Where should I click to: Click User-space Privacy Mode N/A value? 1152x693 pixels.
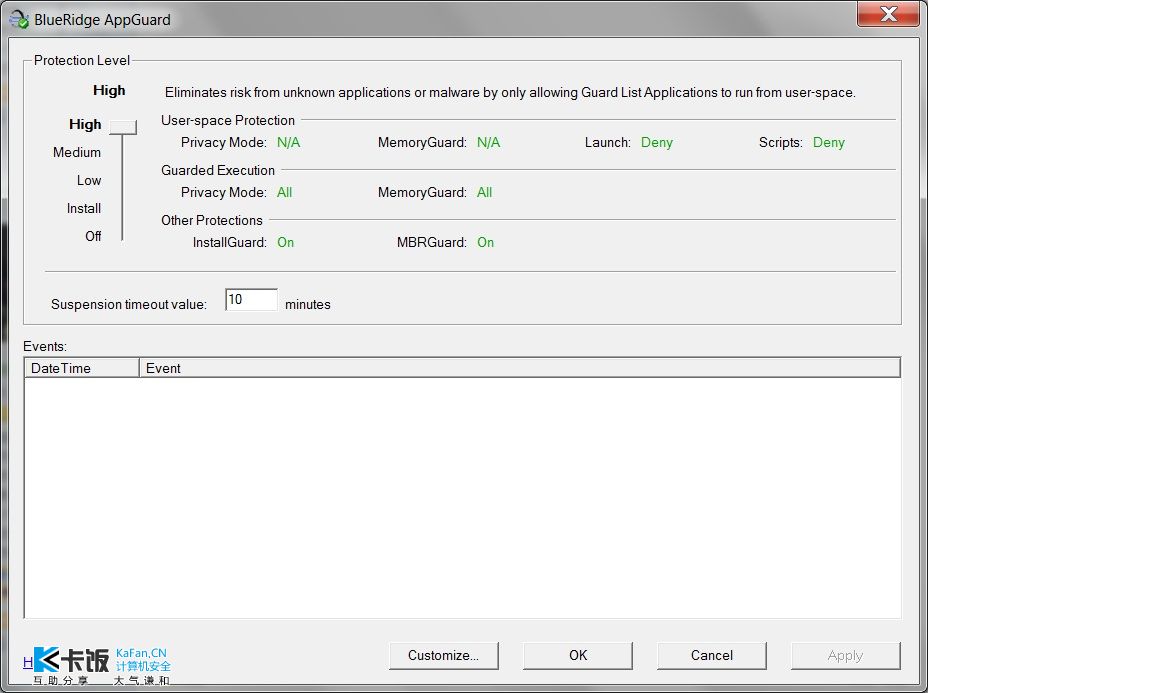click(288, 143)
